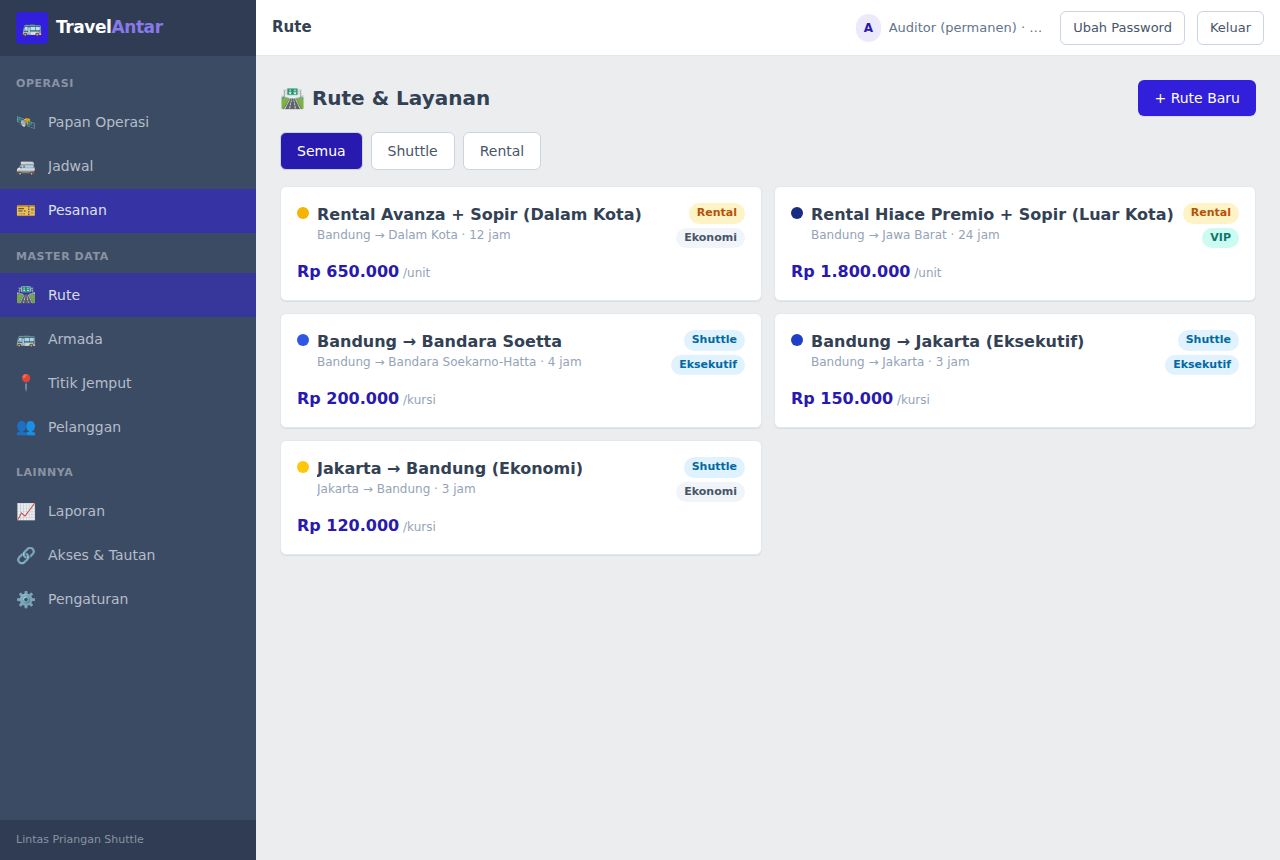
Task: Click the Jadwal van icon
Action: (x=26, y=166)
